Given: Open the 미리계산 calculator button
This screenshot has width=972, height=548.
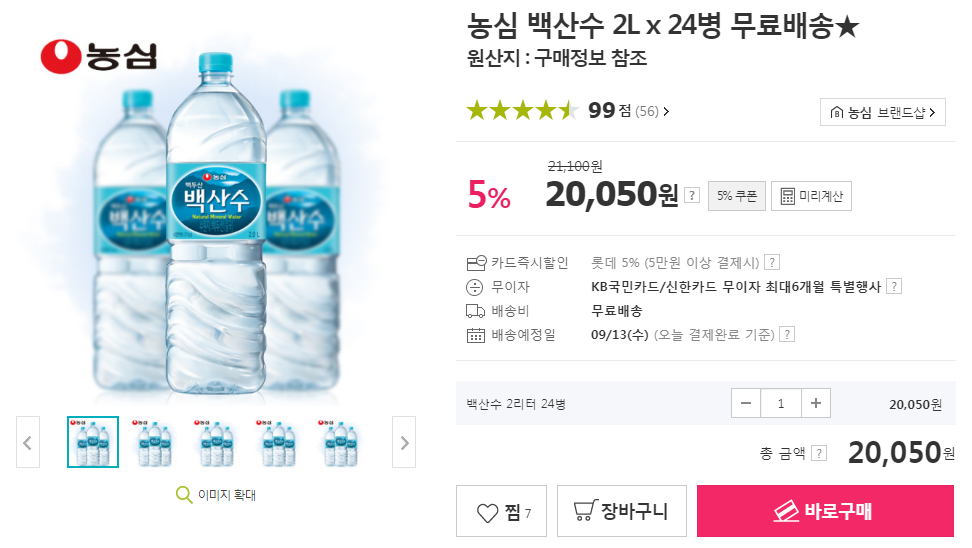Looking at the screenshot, I should click(811, 196).
